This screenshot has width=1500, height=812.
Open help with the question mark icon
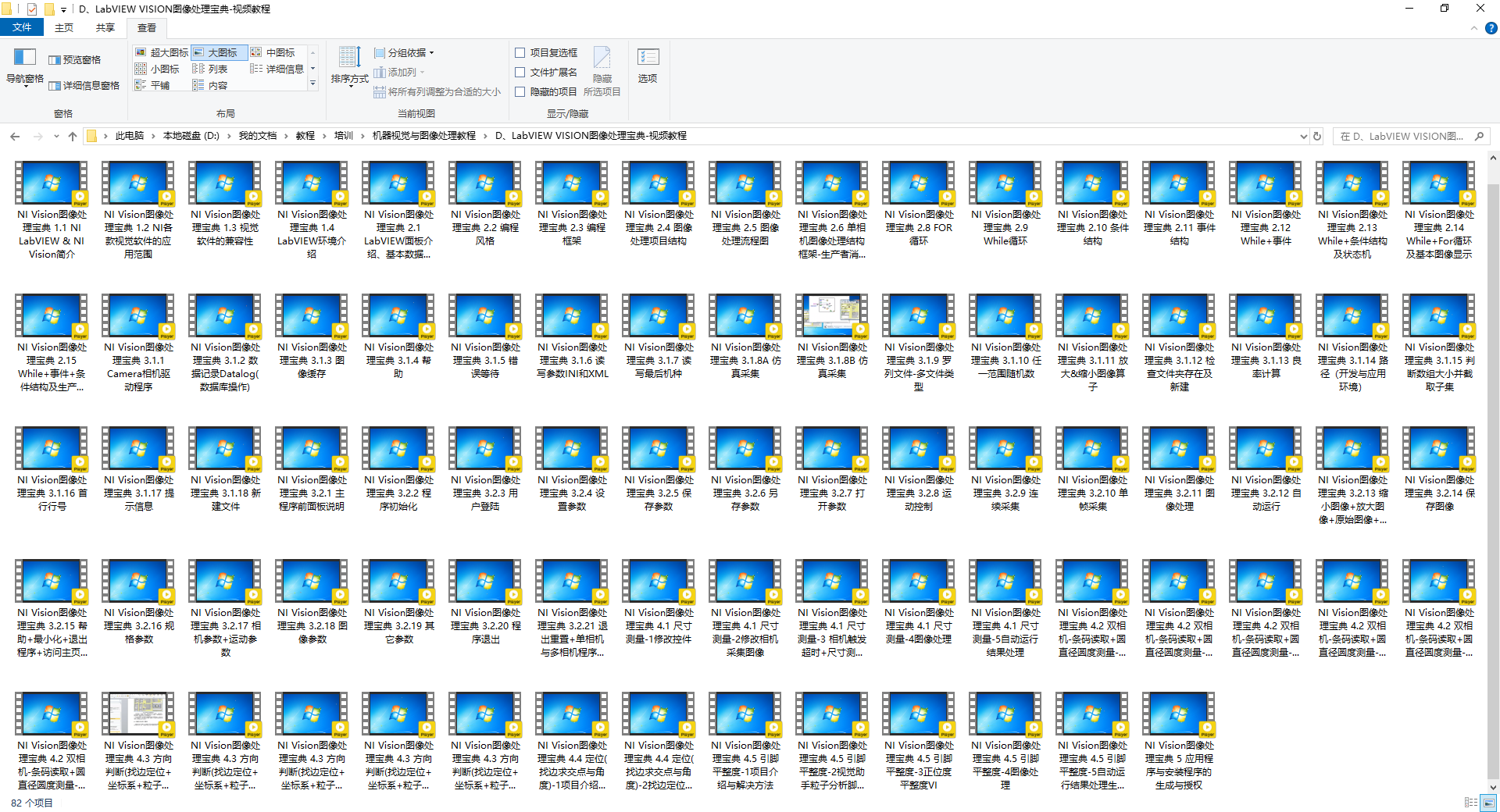point(1491,28)
